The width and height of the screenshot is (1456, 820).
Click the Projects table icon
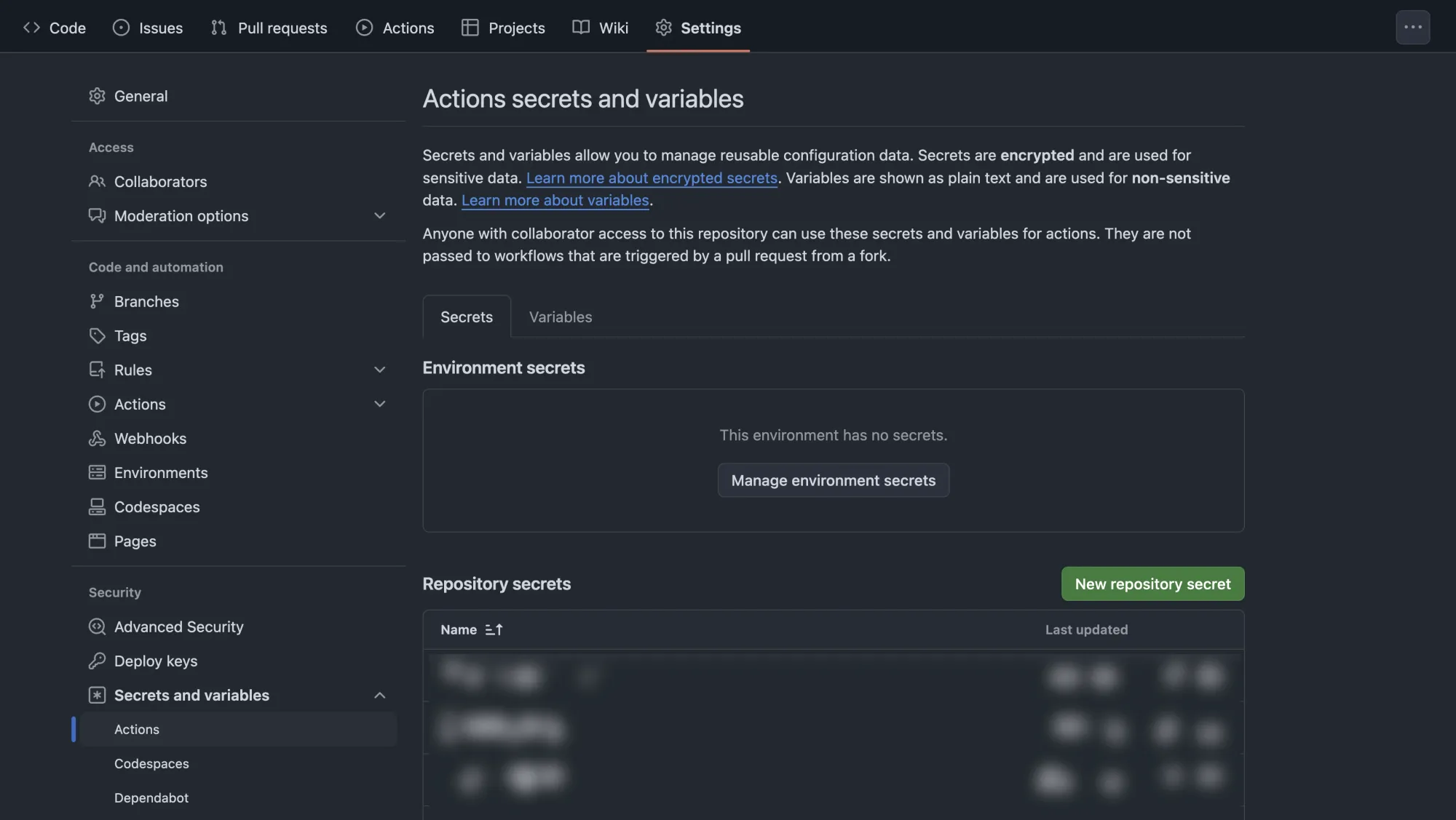click(470, 28)
